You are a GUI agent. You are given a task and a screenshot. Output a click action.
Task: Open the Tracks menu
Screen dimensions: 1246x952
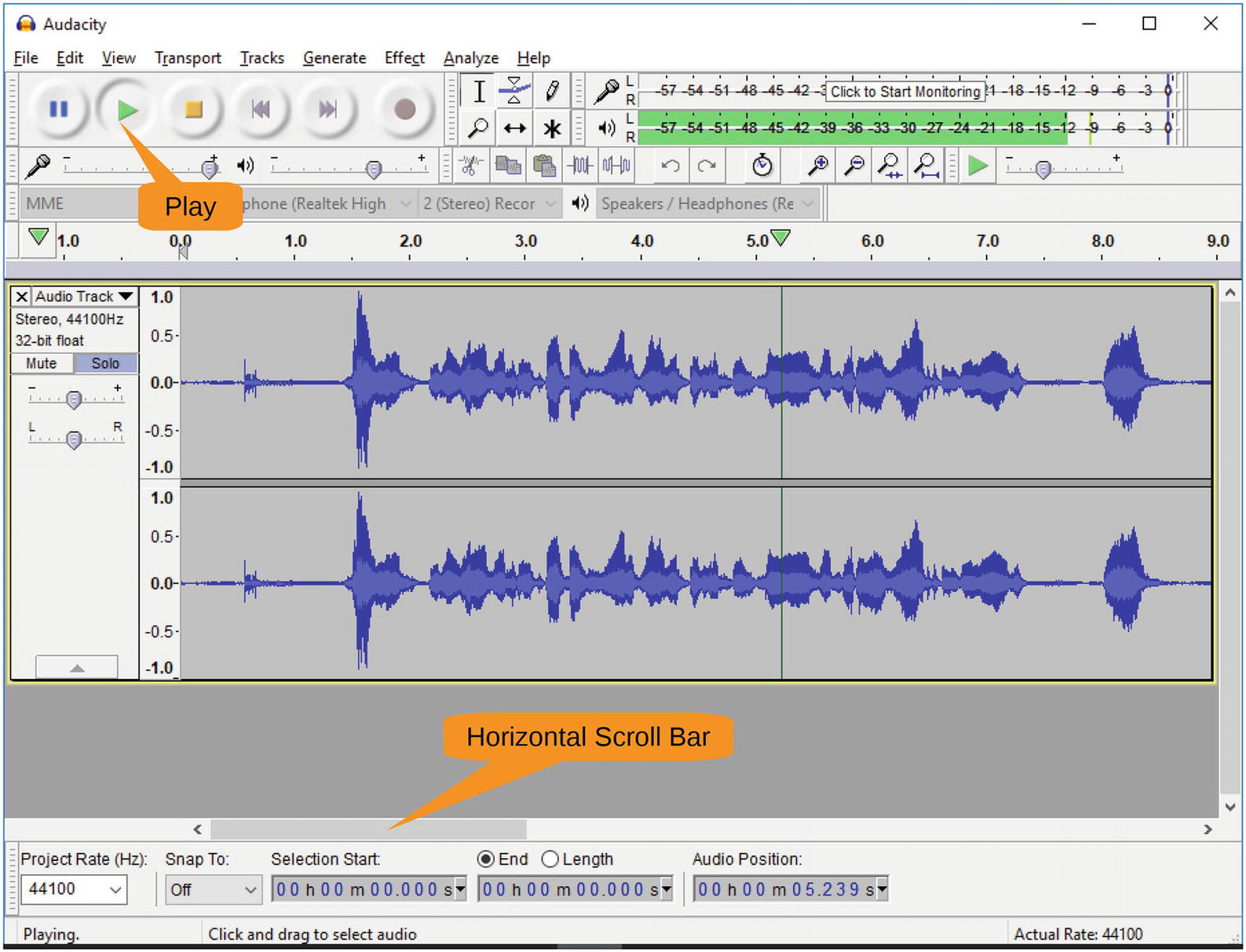[262, 58]
